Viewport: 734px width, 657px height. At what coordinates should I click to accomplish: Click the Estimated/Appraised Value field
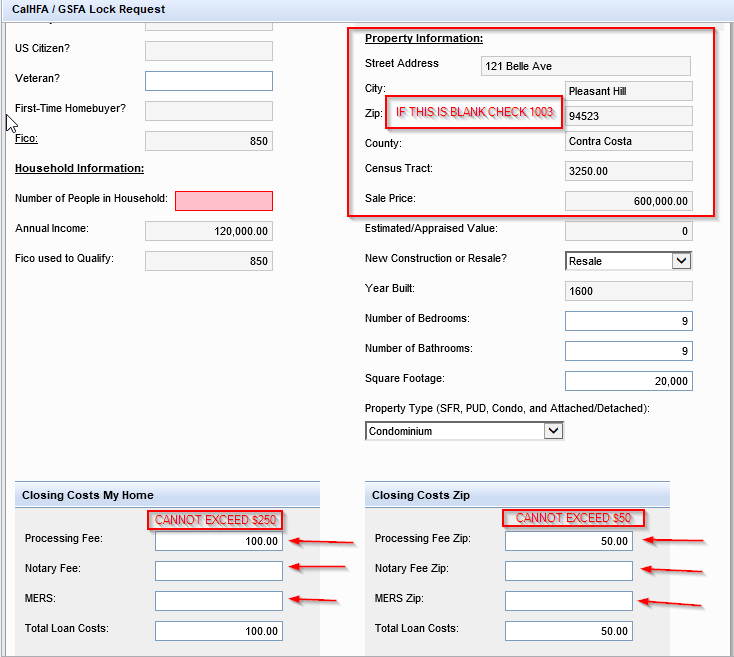[x=629, y=231]
